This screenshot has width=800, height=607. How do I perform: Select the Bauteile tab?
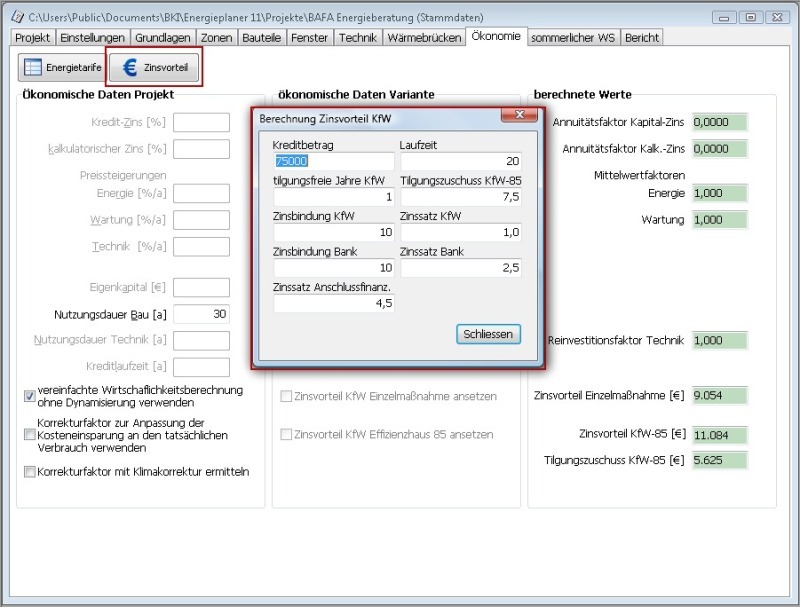(261, 38)
